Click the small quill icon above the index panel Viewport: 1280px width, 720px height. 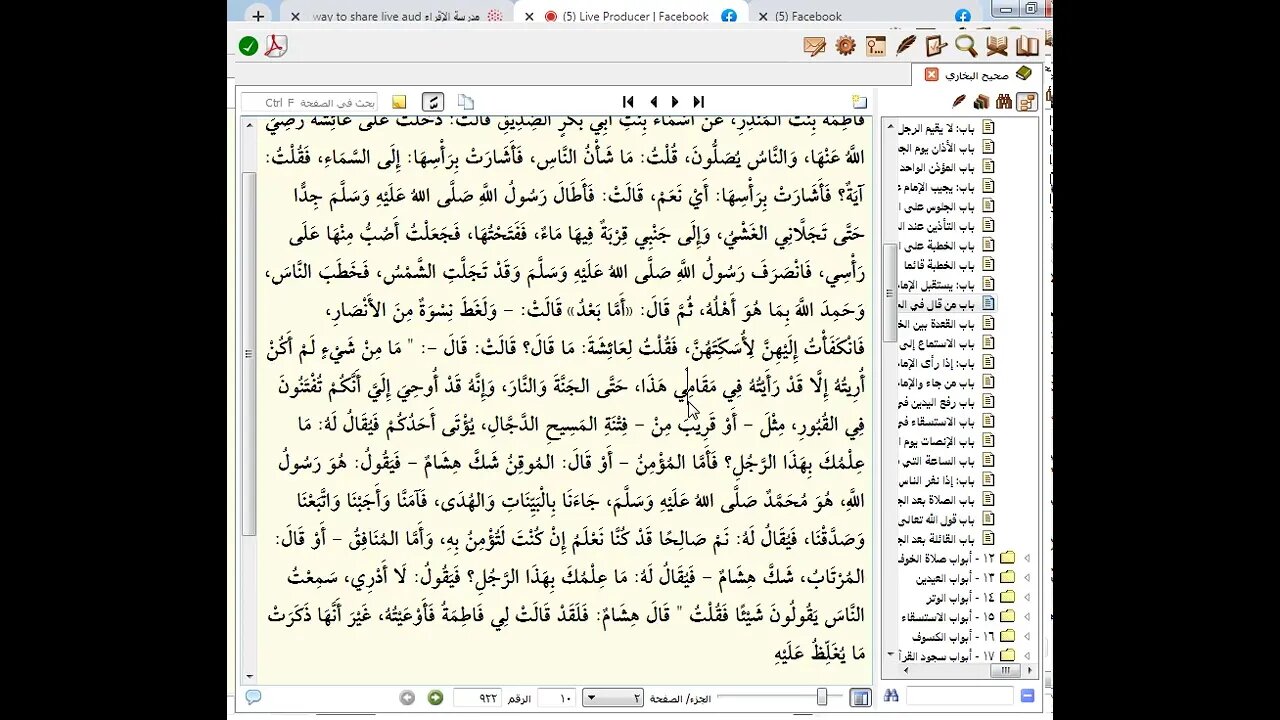click(x=959, y=101)
